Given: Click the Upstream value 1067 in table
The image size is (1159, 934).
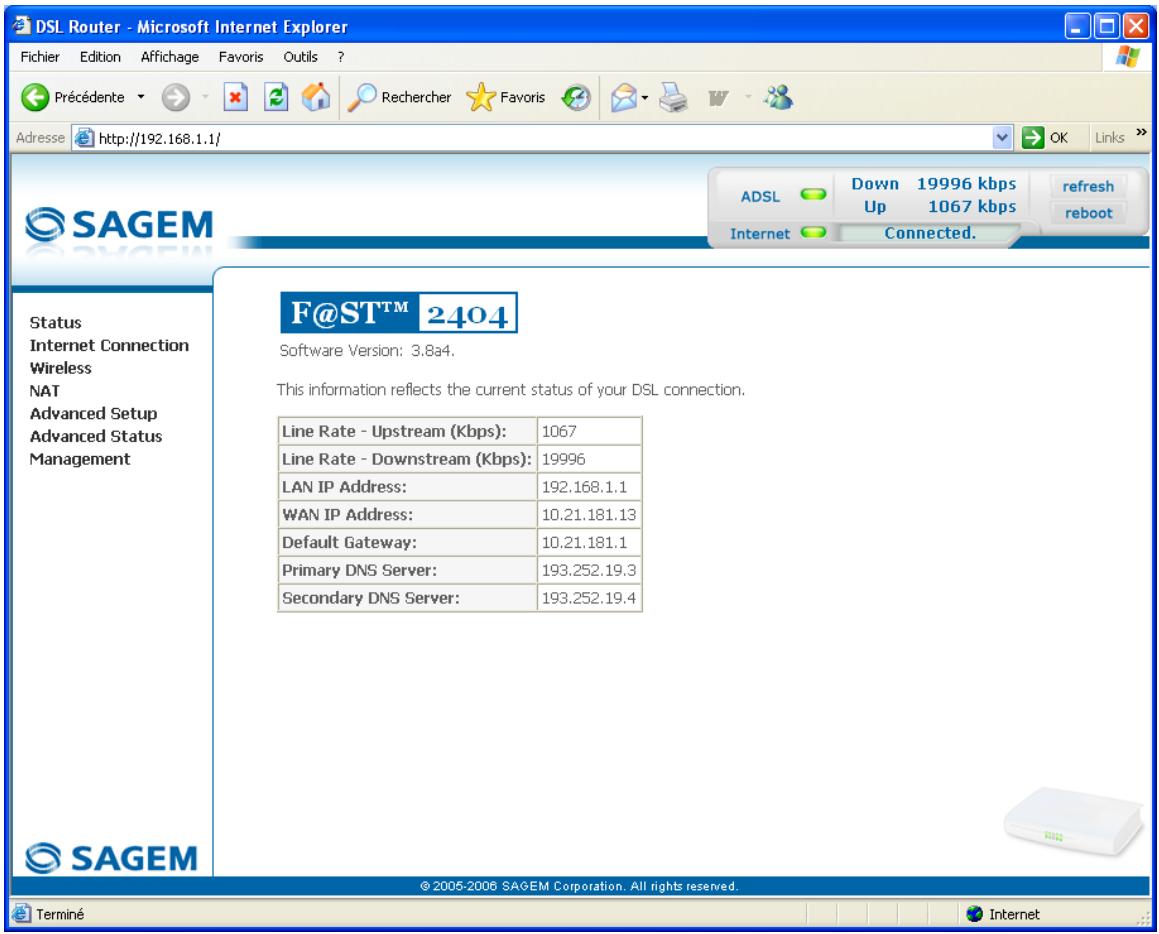Looking at the screenshot, I should pos(559,432).
